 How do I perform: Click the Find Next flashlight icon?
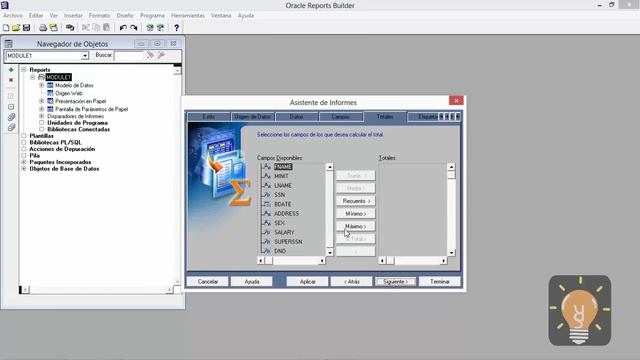[x=150, y=55]
